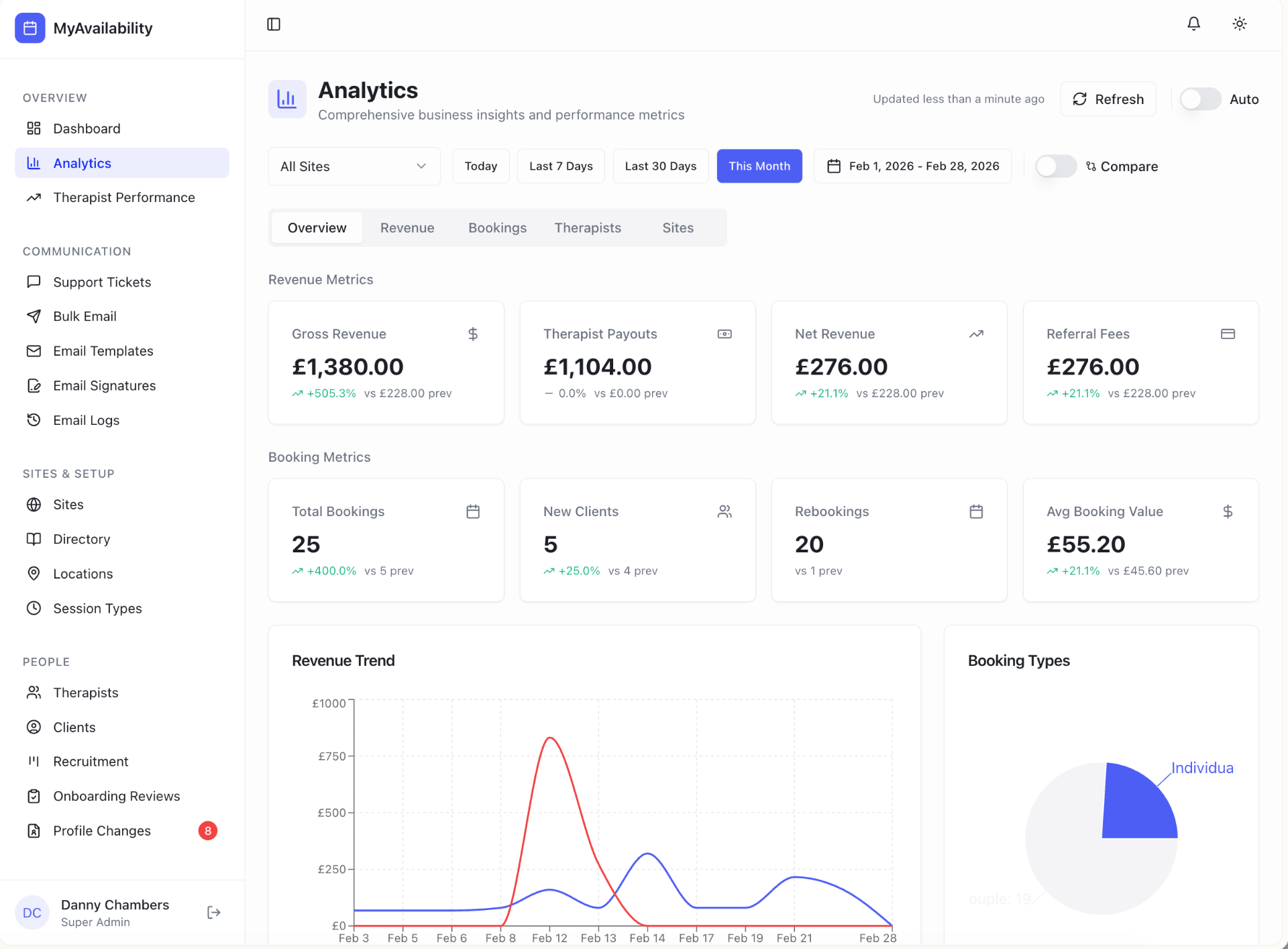
Task: Click the Avg Booking Value £55.20
Action: (x=1086, y=544)
